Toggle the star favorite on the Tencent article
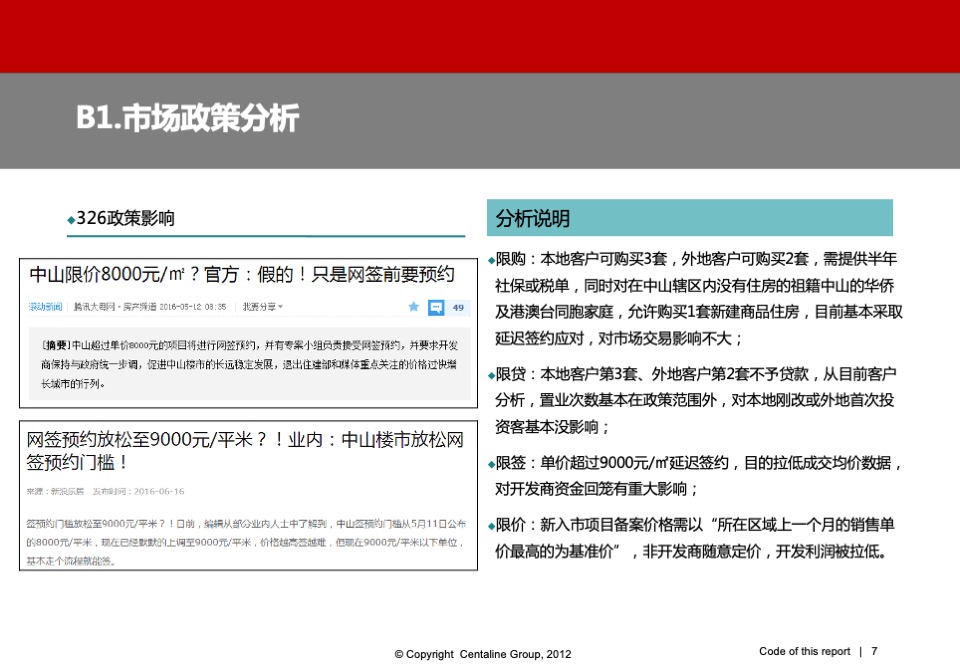Viewport: 960px width, 665px height. pos(414,308)
